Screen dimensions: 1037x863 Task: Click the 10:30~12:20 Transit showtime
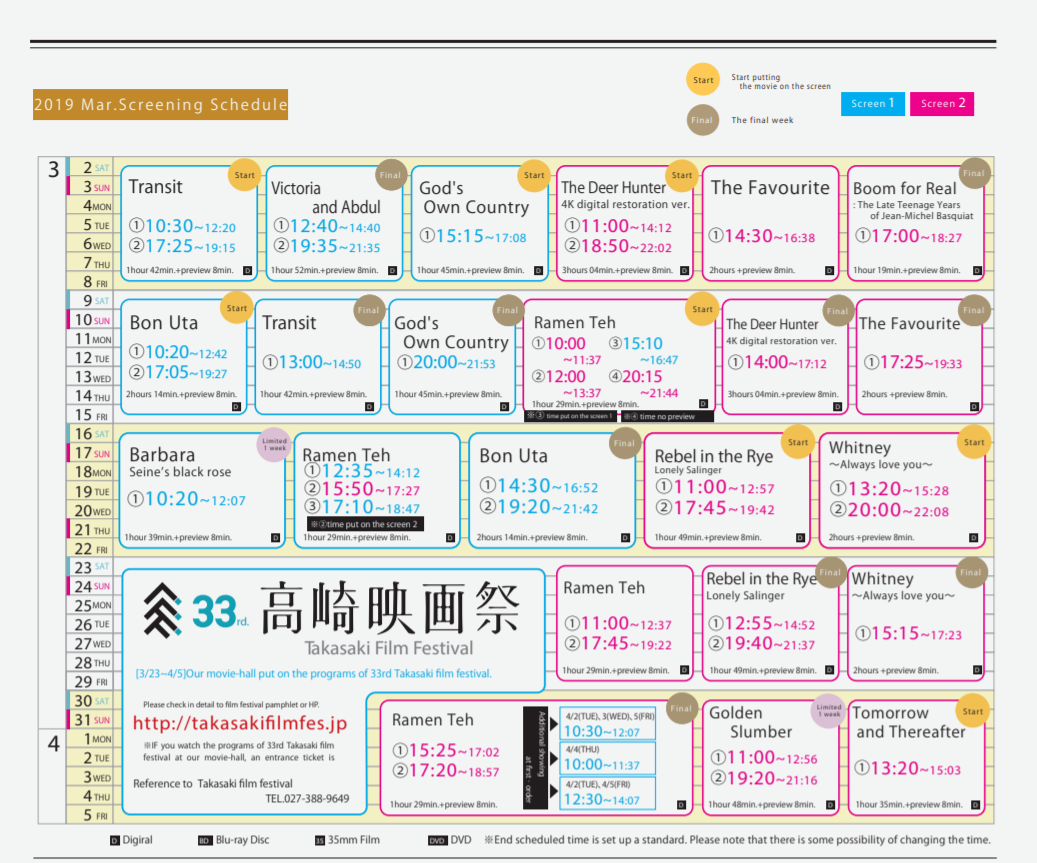pyautogui.click(x=182, y=226)
